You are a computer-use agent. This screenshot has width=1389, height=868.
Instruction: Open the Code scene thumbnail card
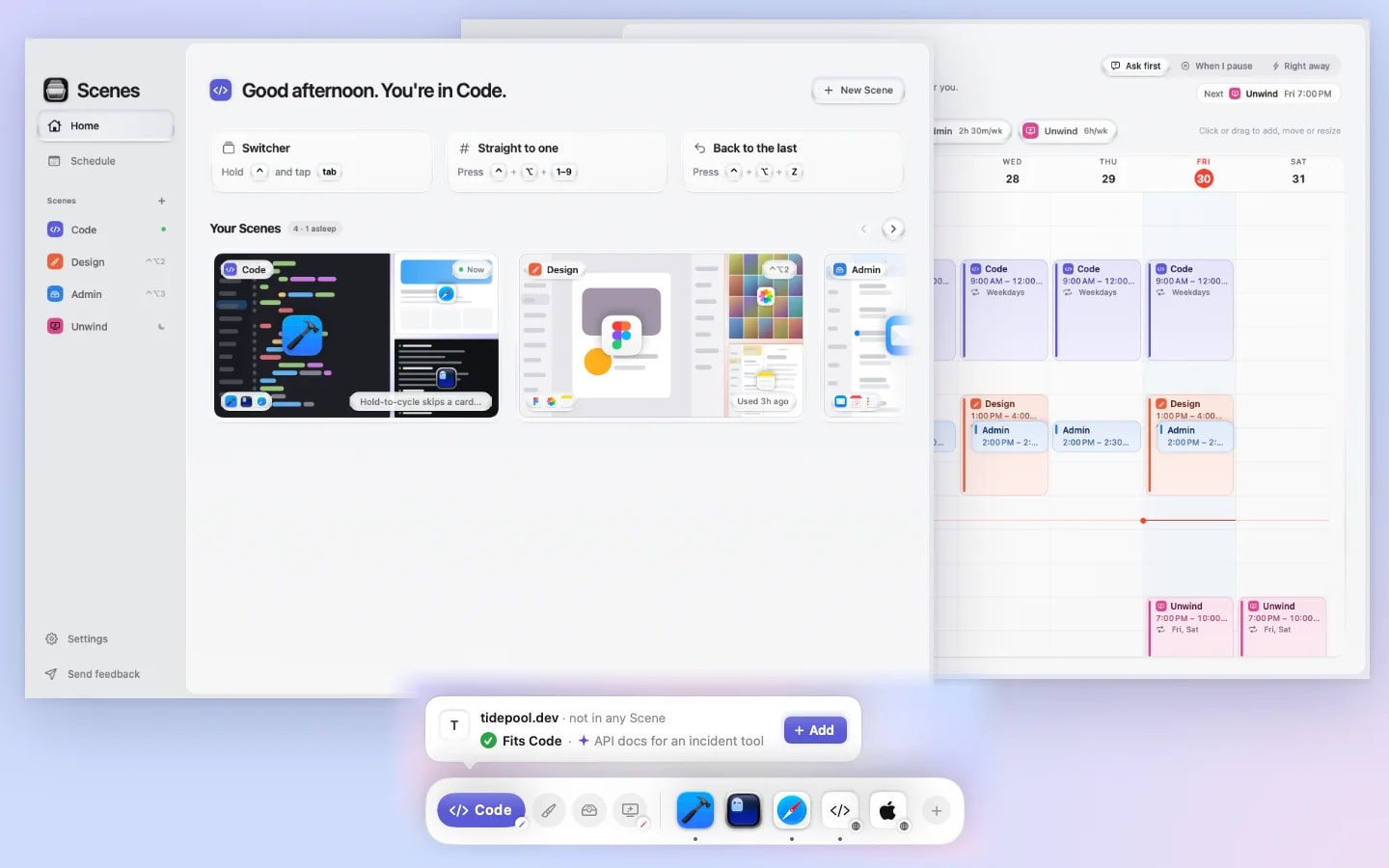point(356,336)
